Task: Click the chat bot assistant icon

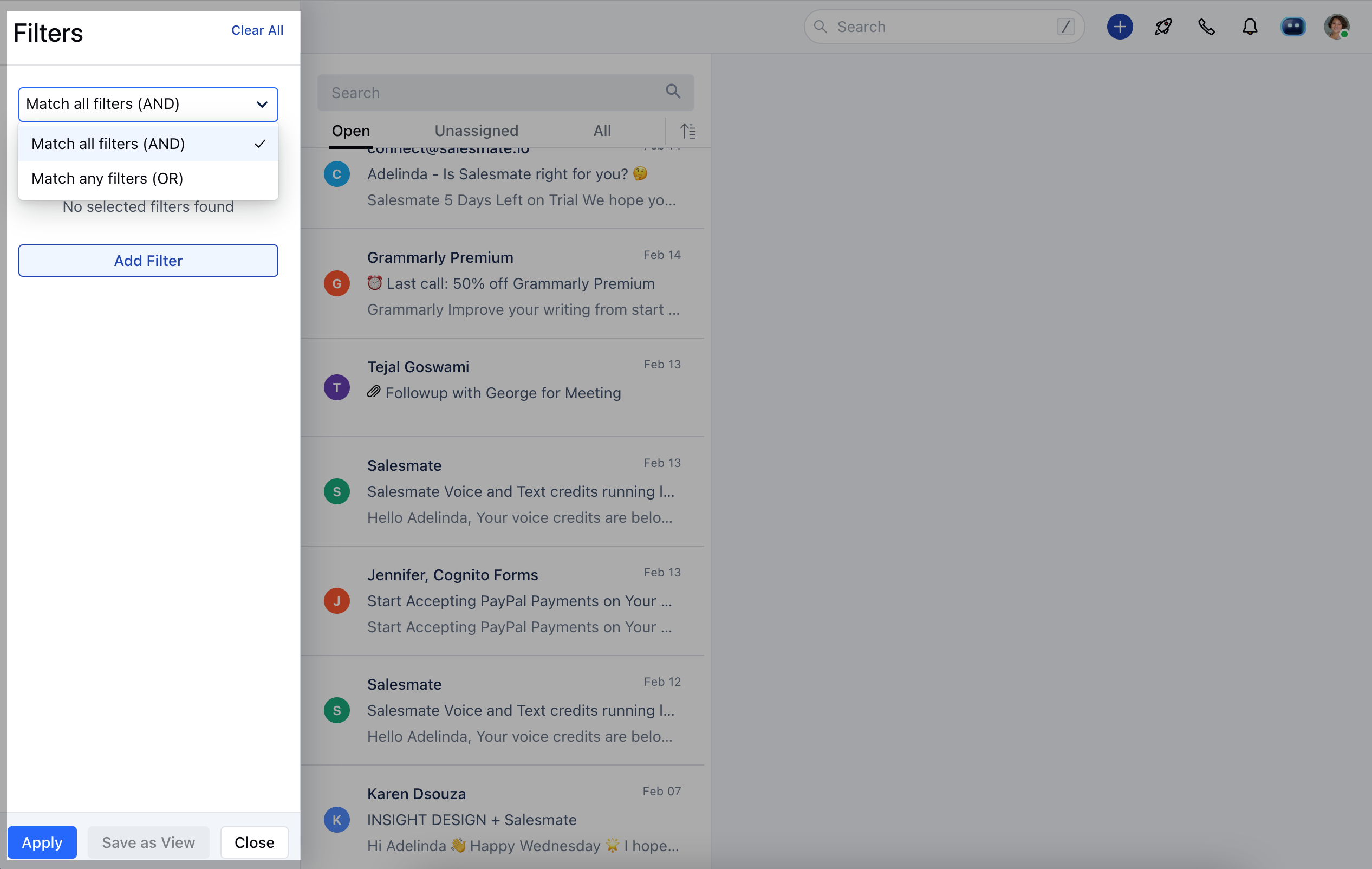Action: point(1293,27)
